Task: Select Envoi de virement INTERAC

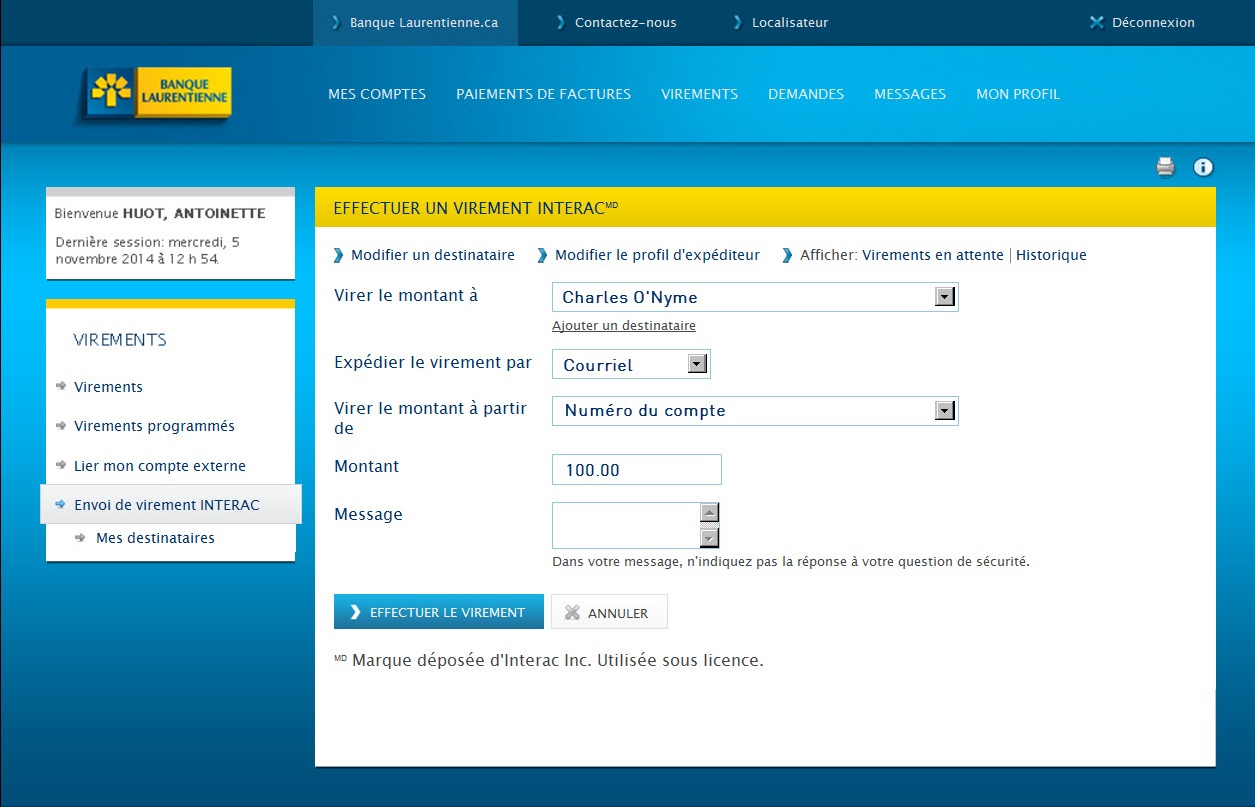Action: (166, 505)
